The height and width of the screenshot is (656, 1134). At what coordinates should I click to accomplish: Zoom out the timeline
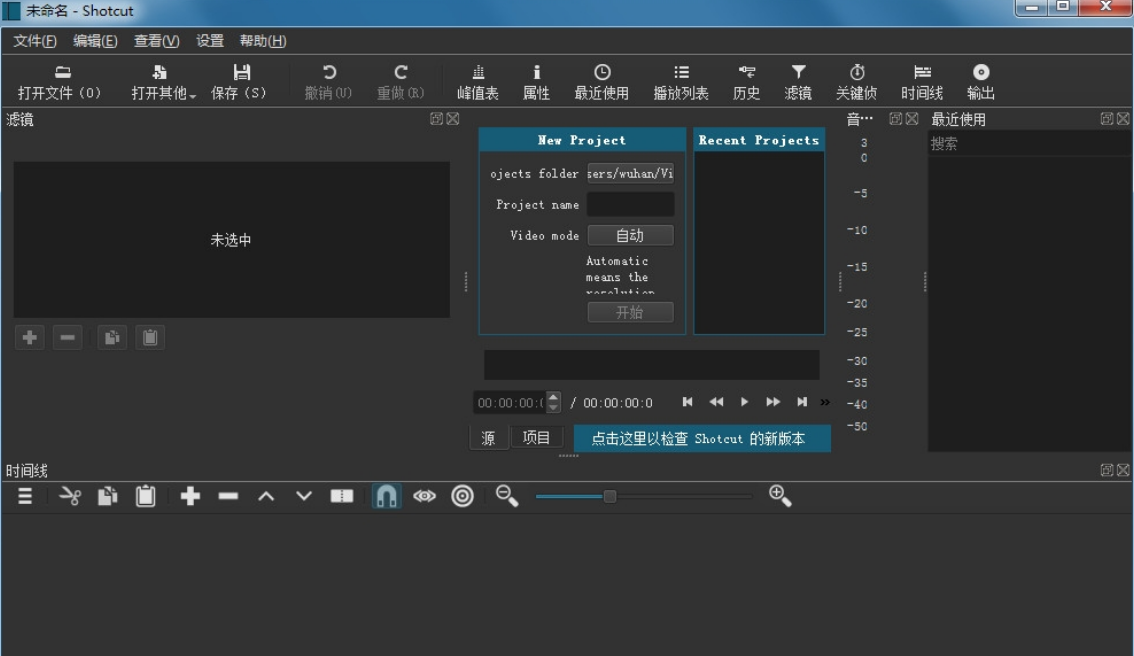point(506,496)
